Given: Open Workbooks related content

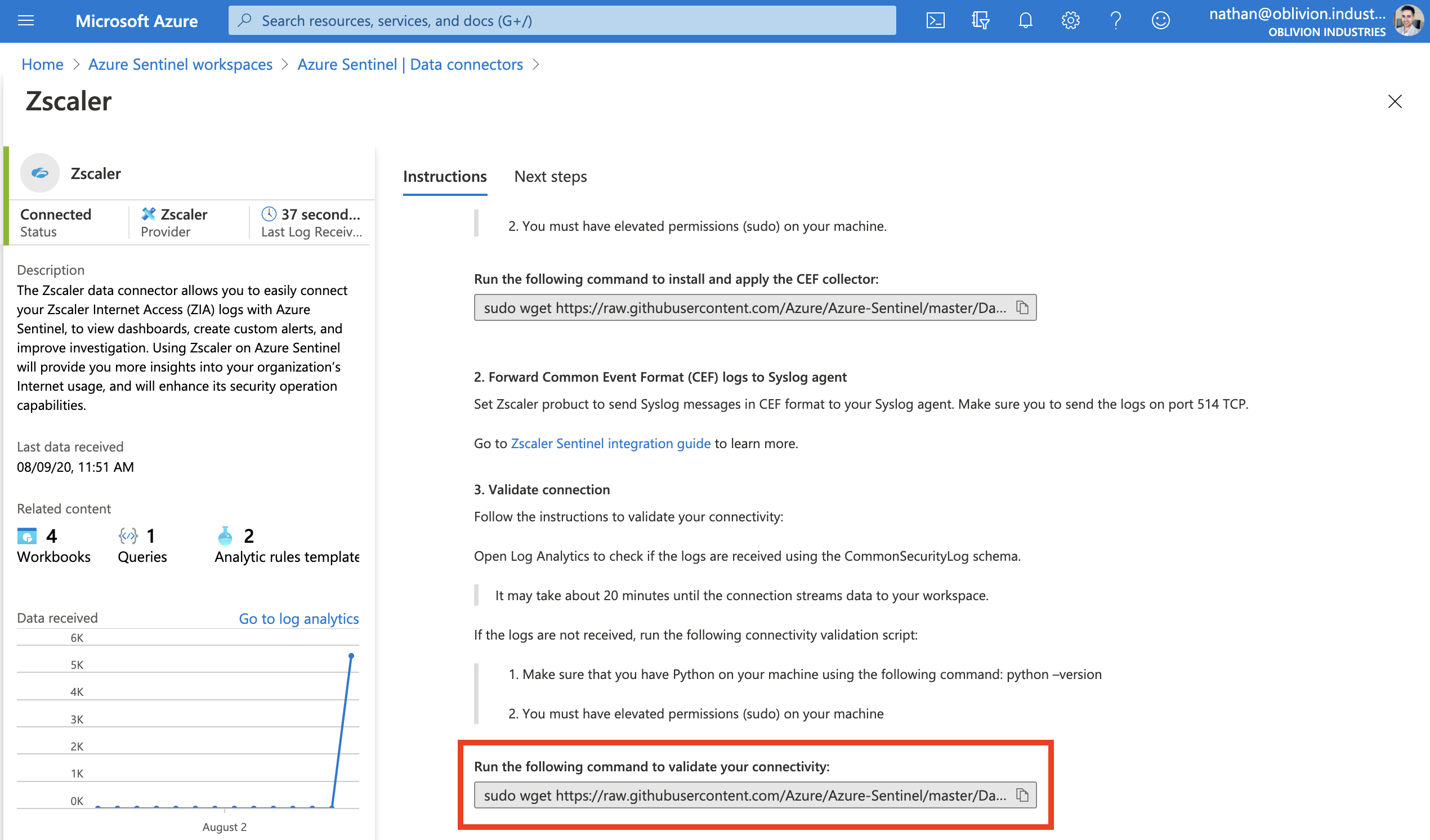Looking at the screenshot, I should [x=53, y=546].
